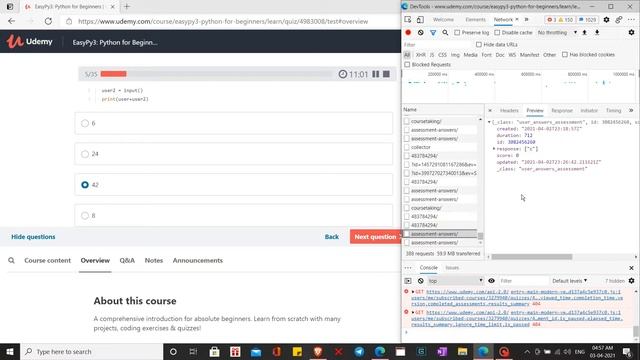Clear the console with the ban icon
This screenshot has height=360, width=640.
pyautogui.click(x=420, y=281)
